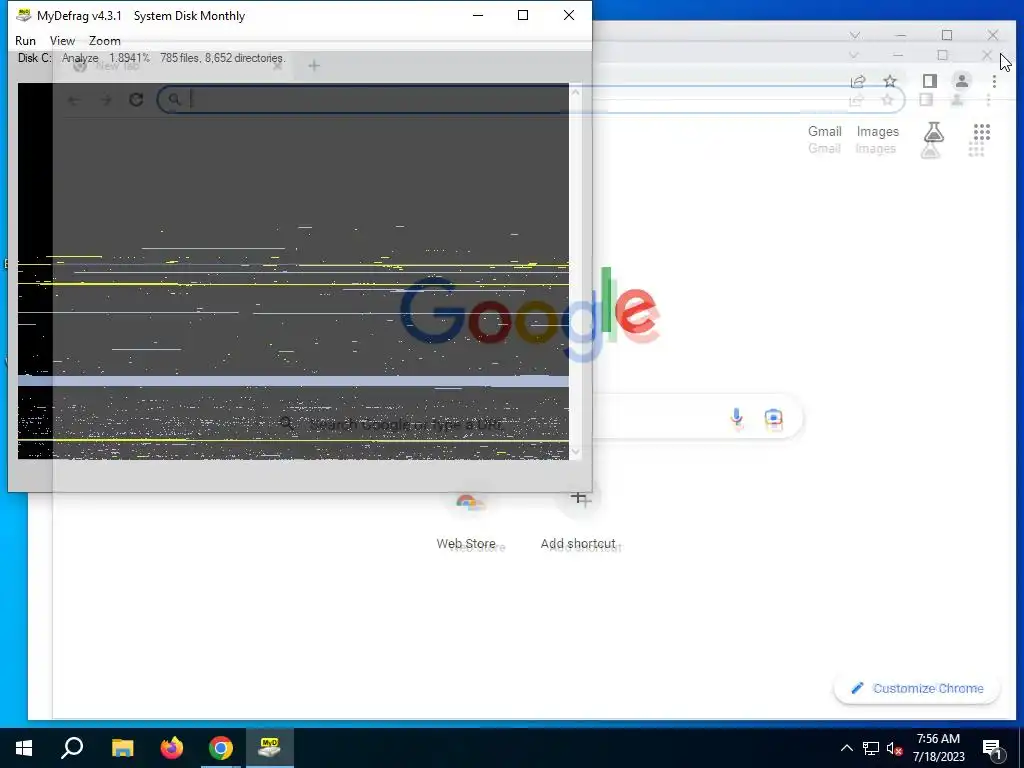Screen dimensions: 1024x768
Task: Show hidden system tray icons
Action: [846, 748]
